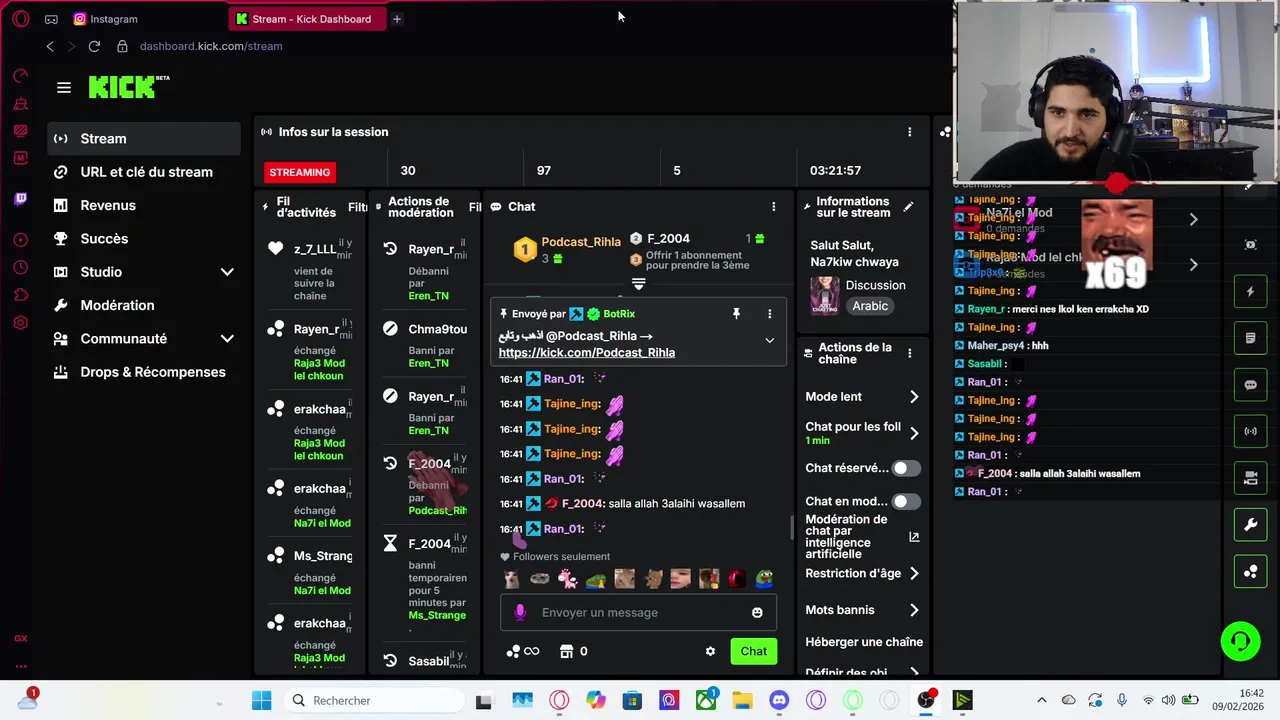1280x720 pixels.
Task: Click the Envoyer un message field
Action: pos(638,613)
